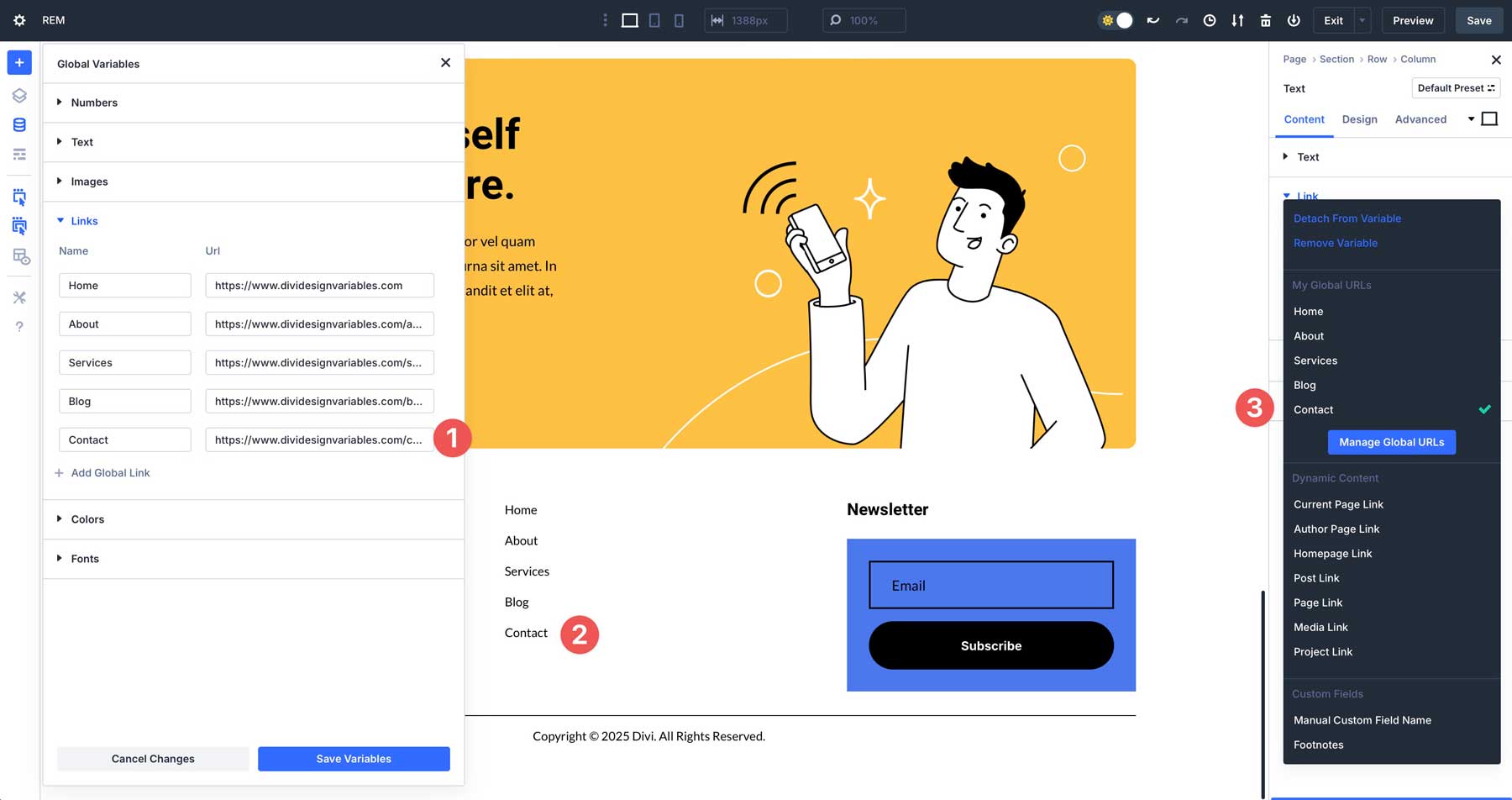Open the Add Module panel with plus icon
Viewport: 1512px width, 800px height.
(x=18, y=62)
